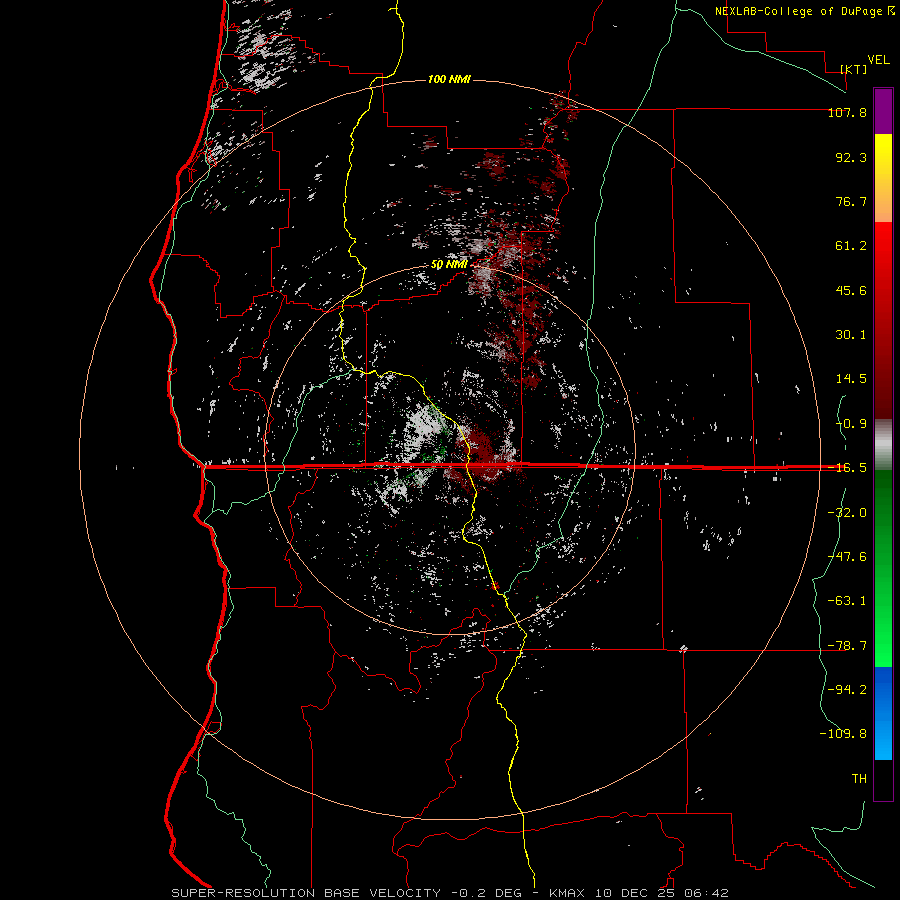
Task: Click the "-47.6" scale value
Action: tap(847, 557)
